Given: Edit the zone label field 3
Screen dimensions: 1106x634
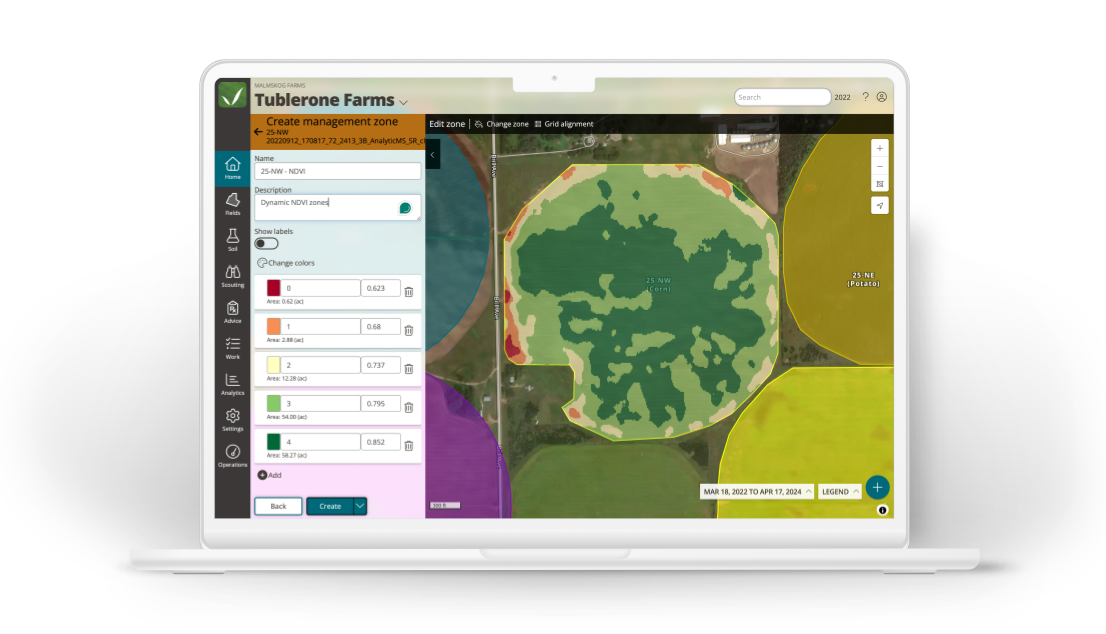Looking at the screenshot, I should click(320, 403).
